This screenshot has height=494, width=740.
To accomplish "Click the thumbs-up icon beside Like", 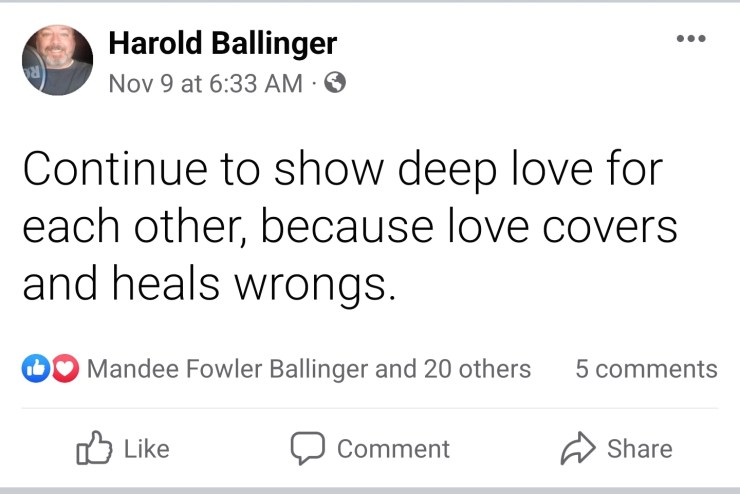I will 92,448.
